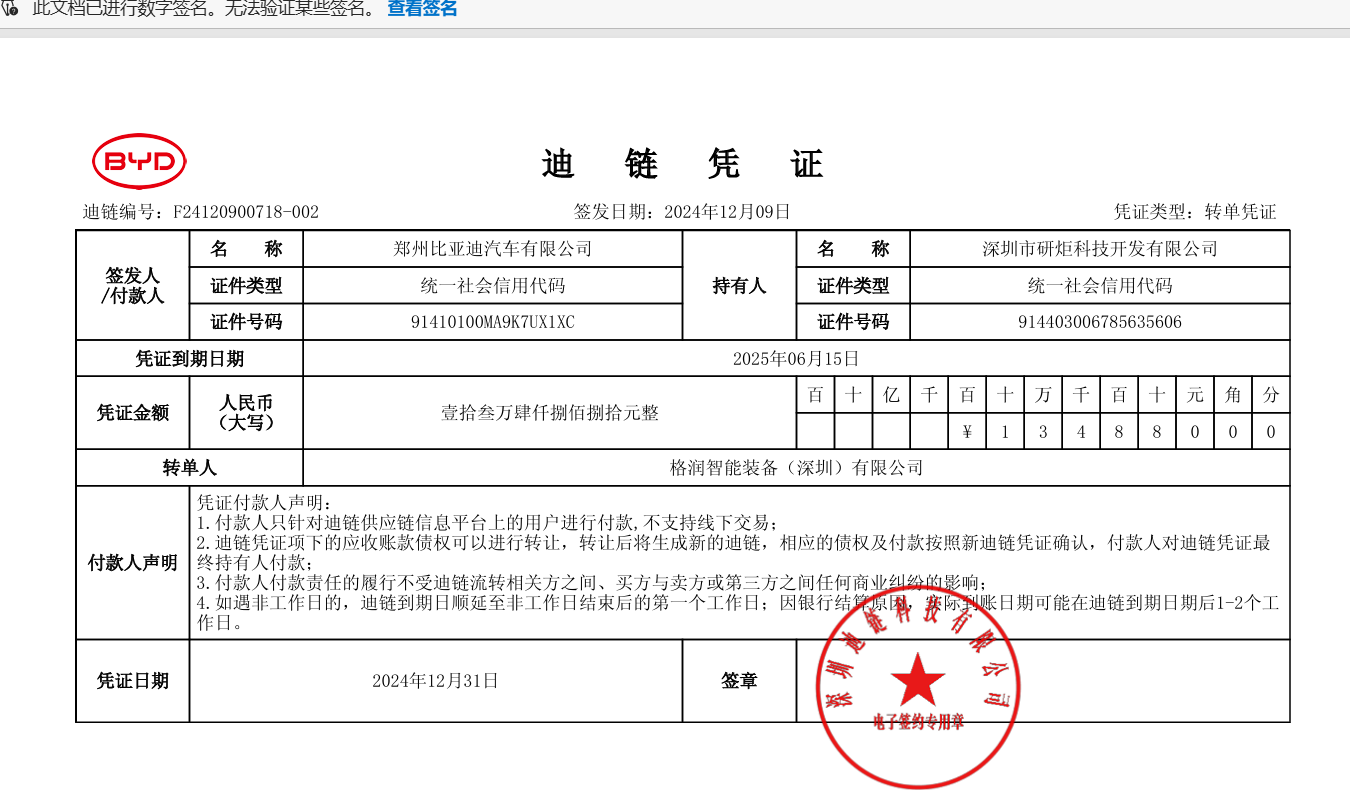1350x790 pixels.
Task: Click statement line 3 about 商业纠纷
Action: pyautogui.click(x=593, y=583)
